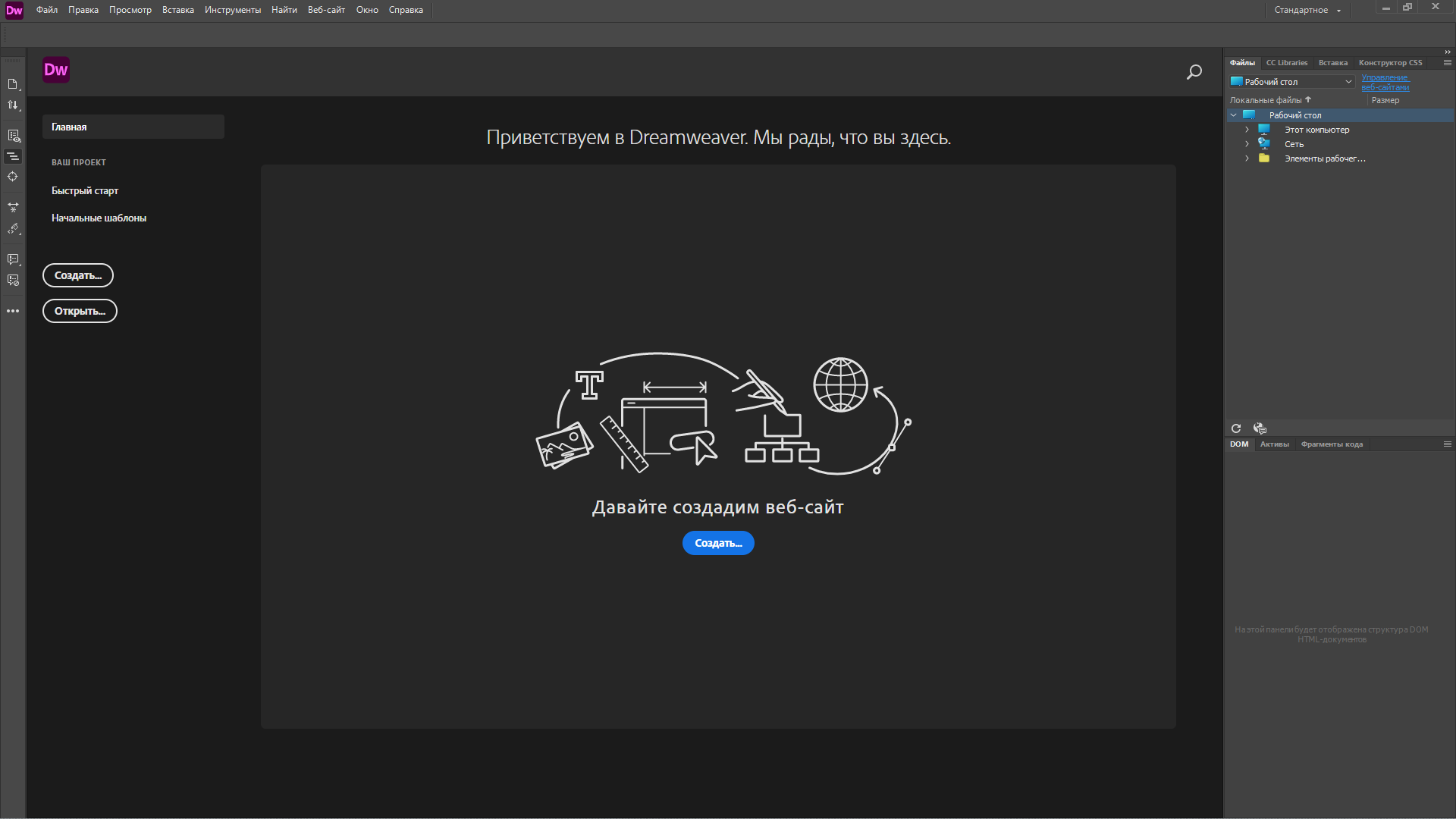Click the Размер column header
This screenshot has height=819, width=1456.
pyautogui.click(x=1385, y=100)
